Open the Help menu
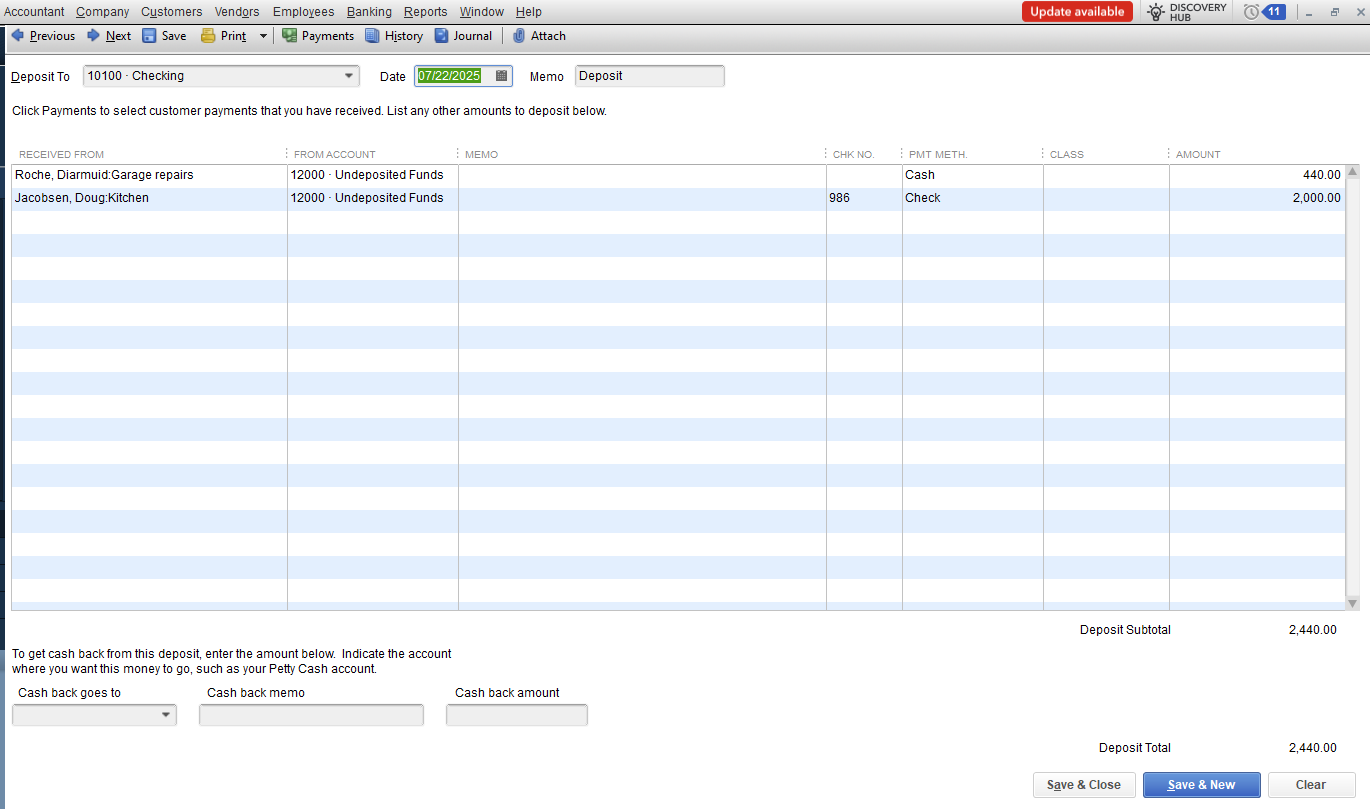 pyautogui.click(x=529, y=12)
